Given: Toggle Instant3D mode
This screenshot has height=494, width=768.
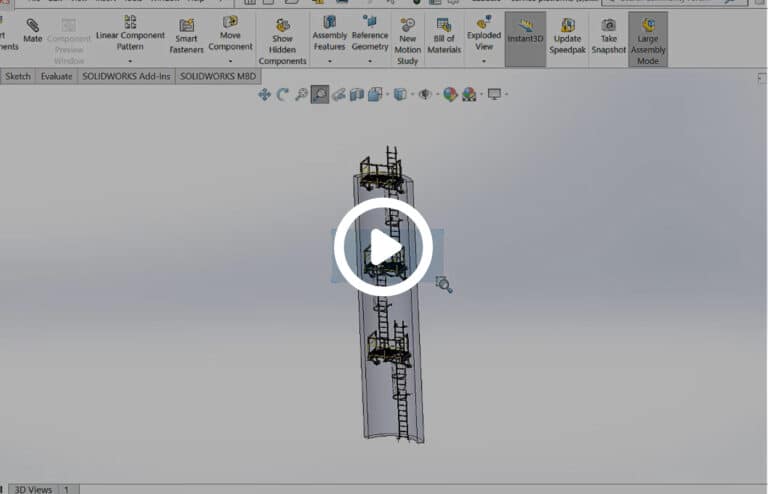Looking at the screenshot, I should tap(525, 36).
